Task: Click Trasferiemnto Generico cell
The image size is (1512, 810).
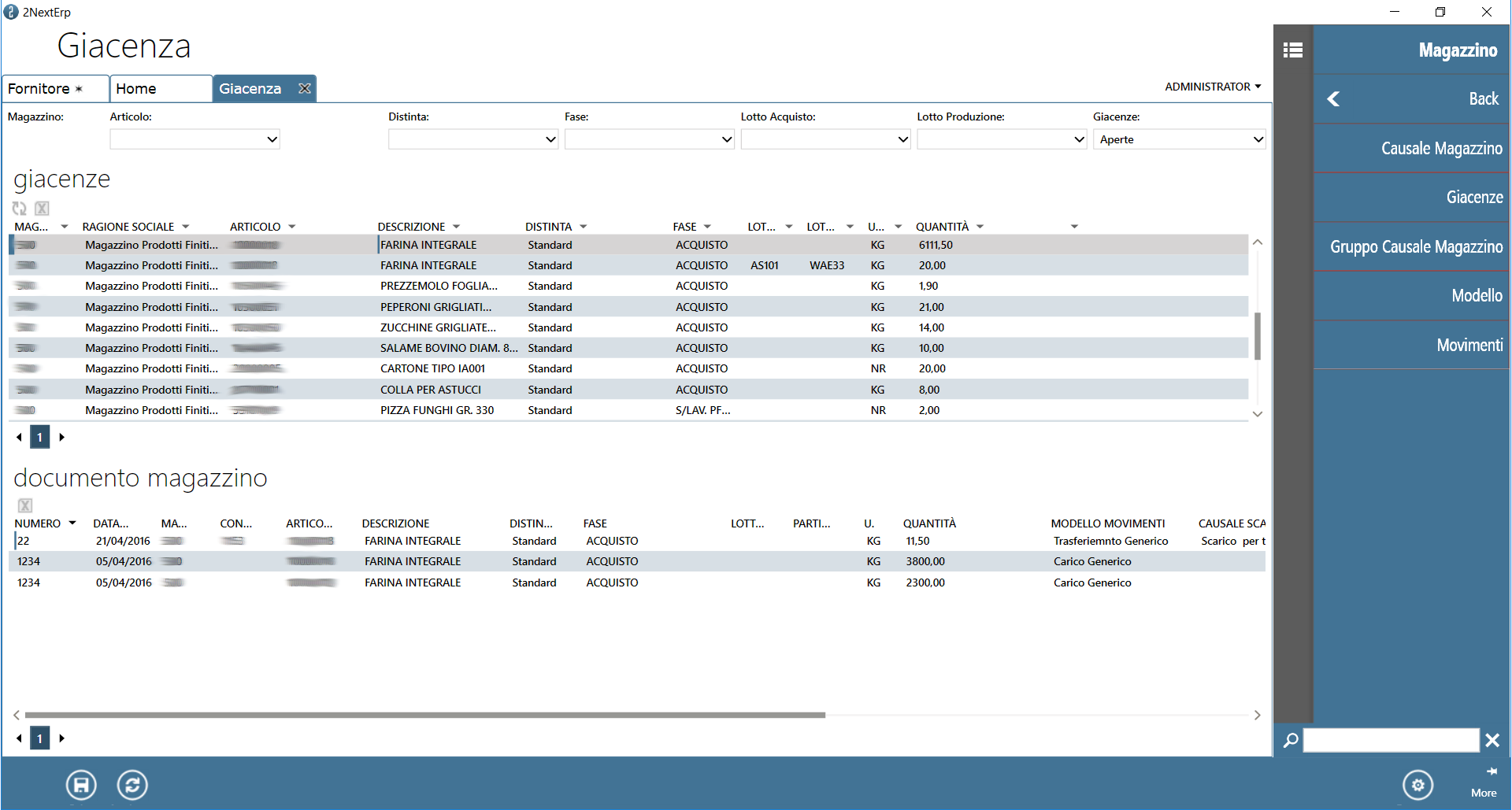Action: coord(1111,541)
